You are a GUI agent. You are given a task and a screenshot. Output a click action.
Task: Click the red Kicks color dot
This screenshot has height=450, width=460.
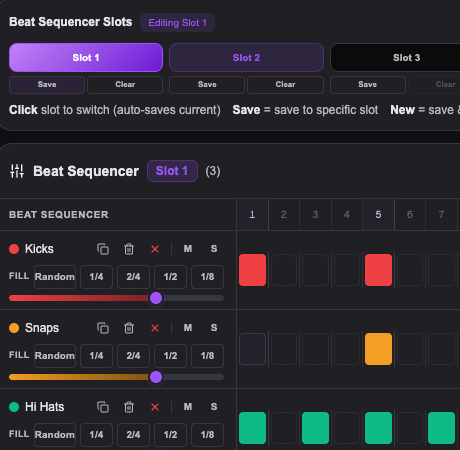click(14, 249)
